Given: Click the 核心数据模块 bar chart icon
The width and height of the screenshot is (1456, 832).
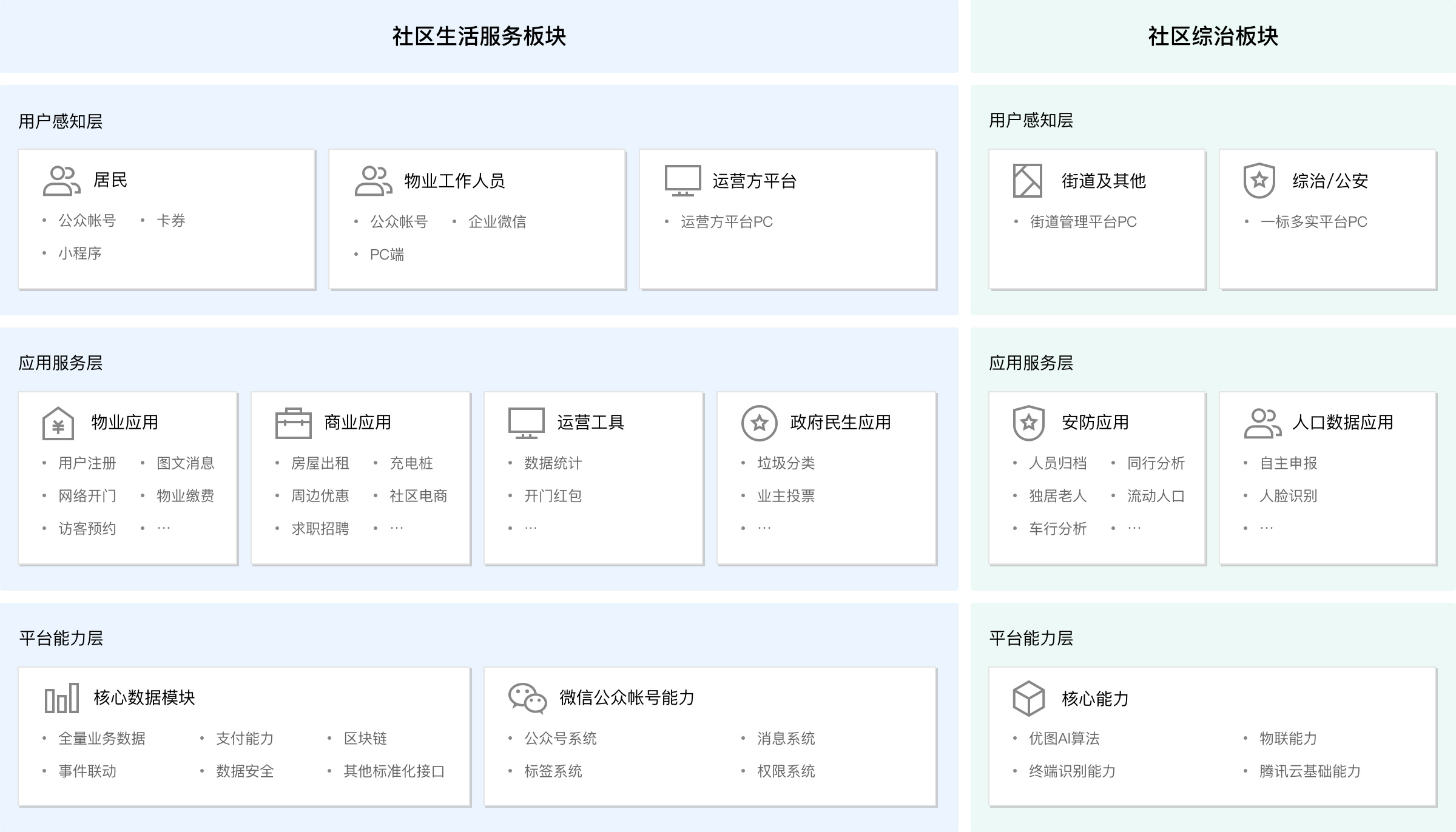Looking at the screenshot, I should click(62, 698).
